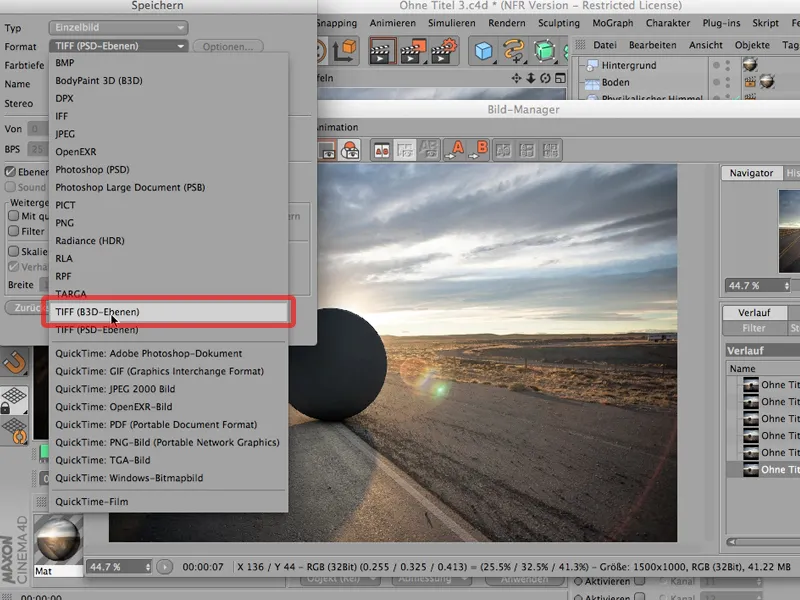The height and width of the screenshot is (600, 800).
Task: Click the Optionen... button
Action: tap(228, 46)
